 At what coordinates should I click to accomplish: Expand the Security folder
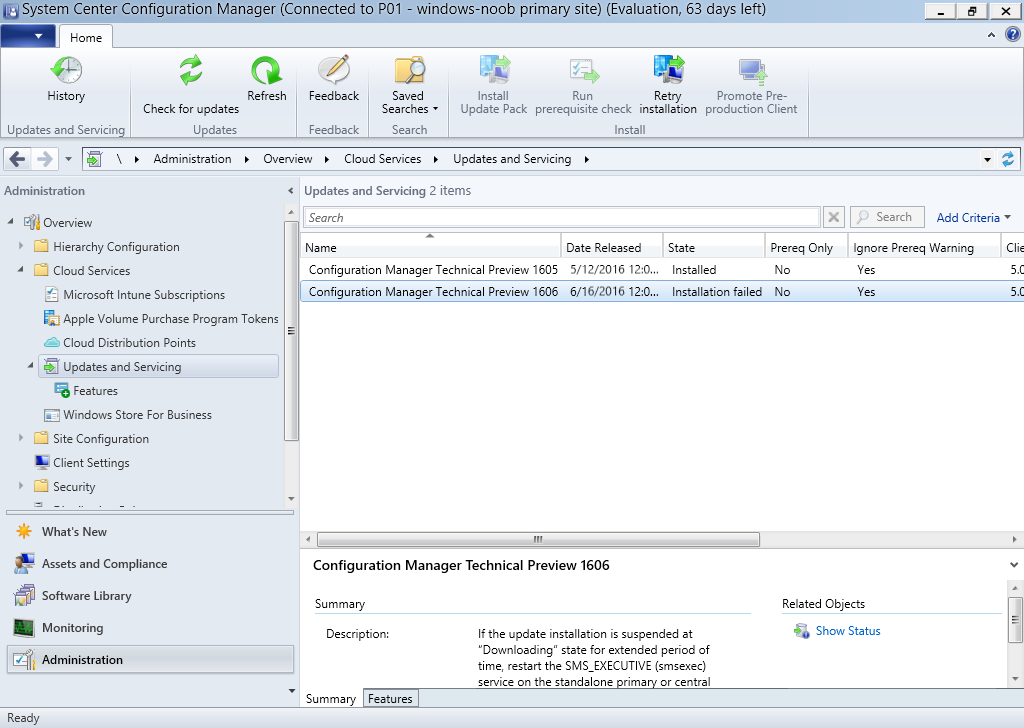[21, 486]
